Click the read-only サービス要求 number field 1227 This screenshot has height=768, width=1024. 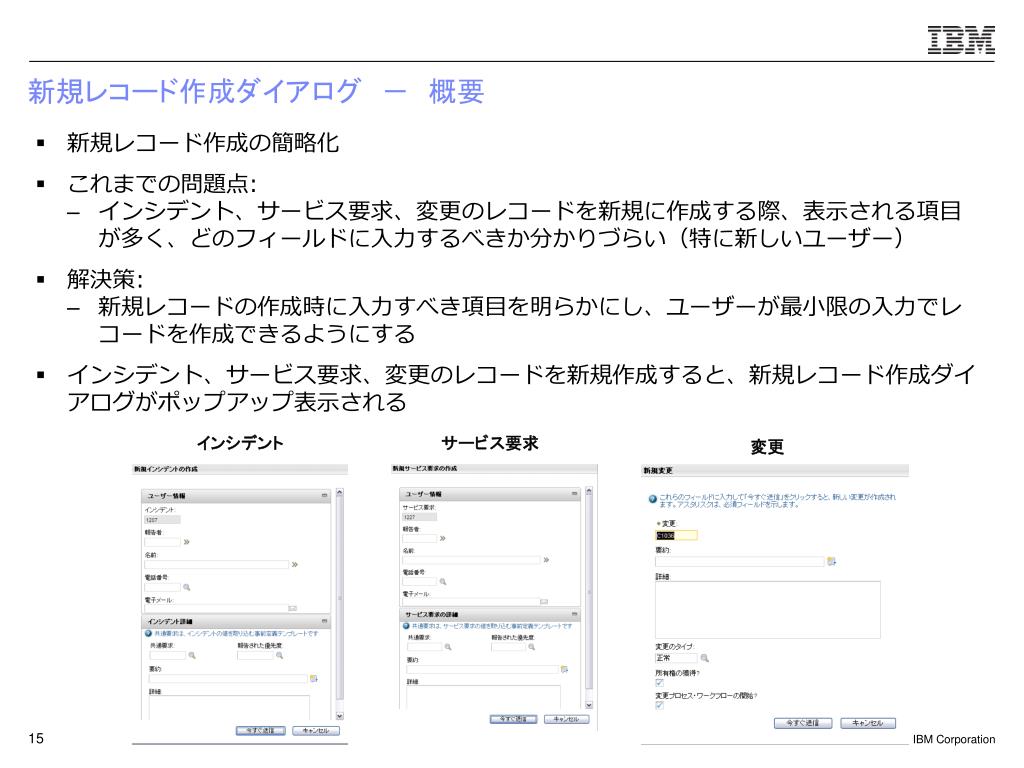(419, 517)
